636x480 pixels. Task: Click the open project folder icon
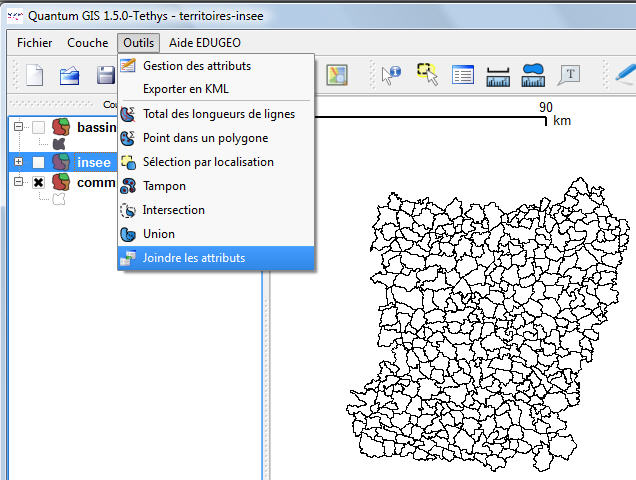coord(69,75)
